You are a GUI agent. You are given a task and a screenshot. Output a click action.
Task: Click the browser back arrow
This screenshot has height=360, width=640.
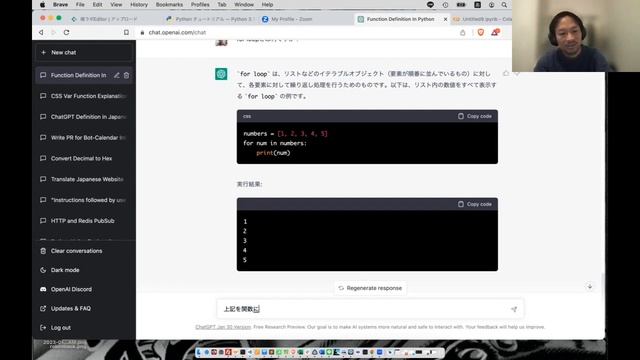tap(41, 32)
